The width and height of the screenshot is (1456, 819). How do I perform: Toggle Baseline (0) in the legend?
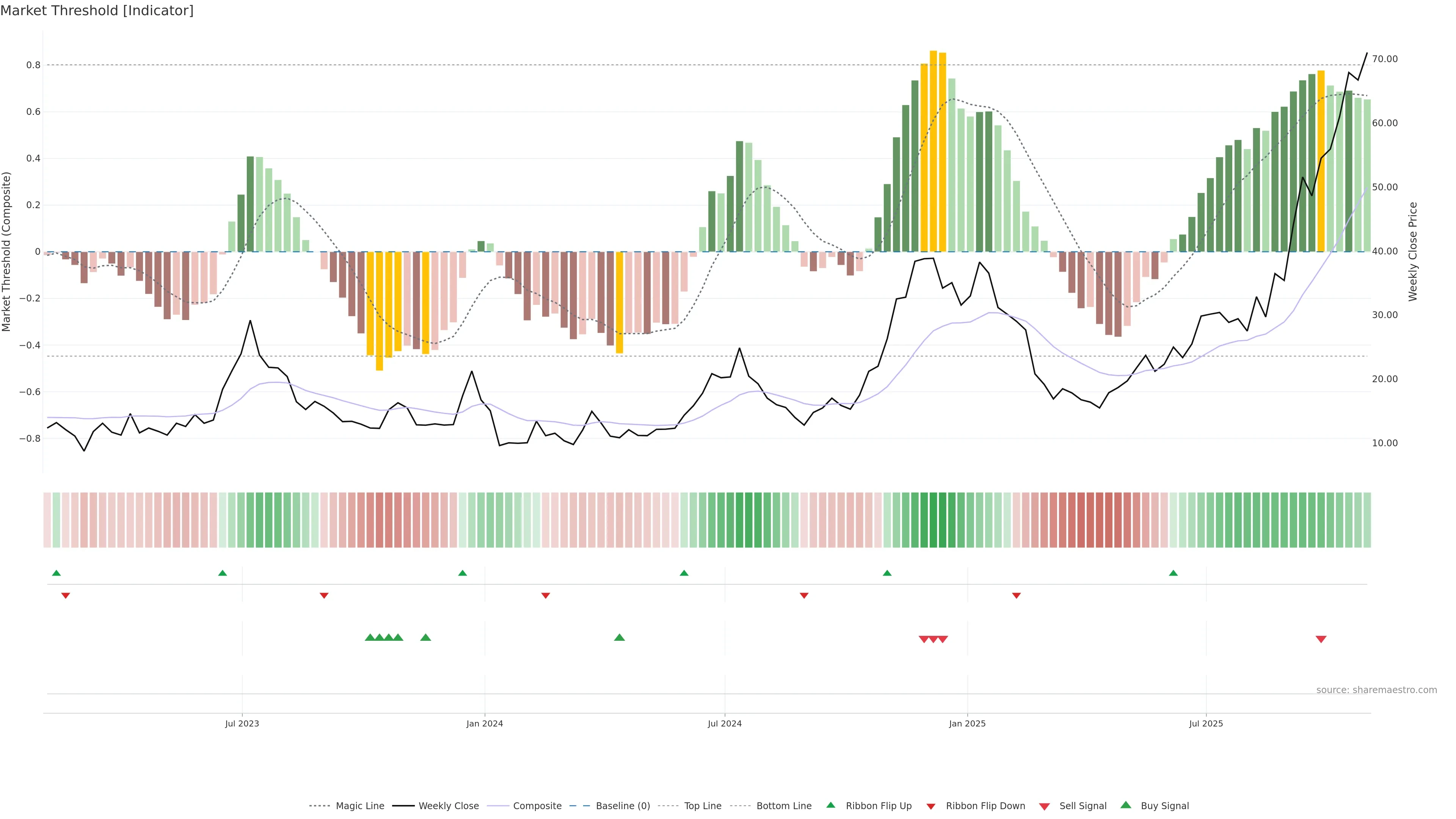pyautogui.click(x=623, y=806)
